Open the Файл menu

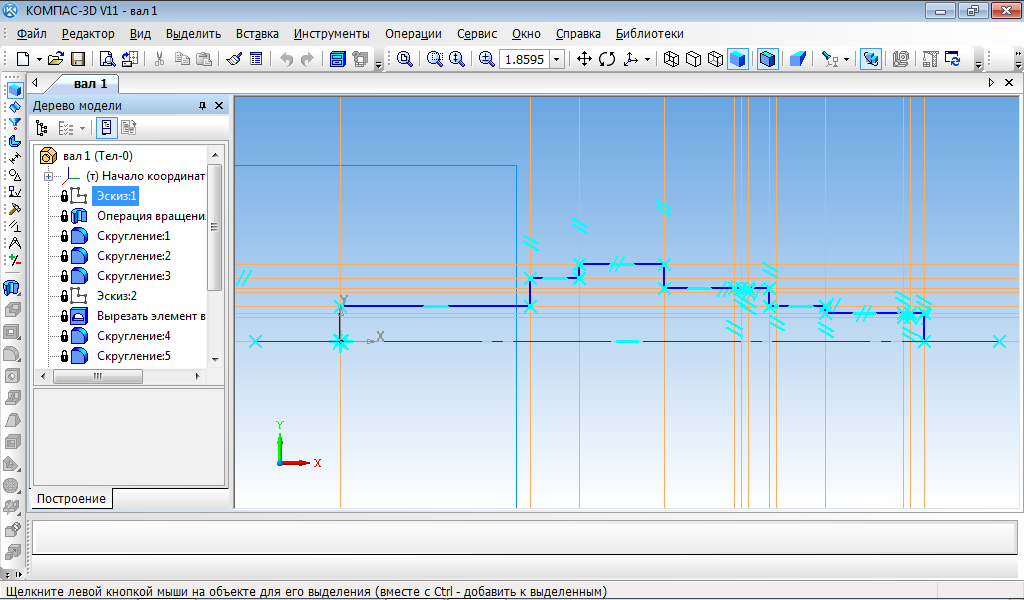(31, 34)
